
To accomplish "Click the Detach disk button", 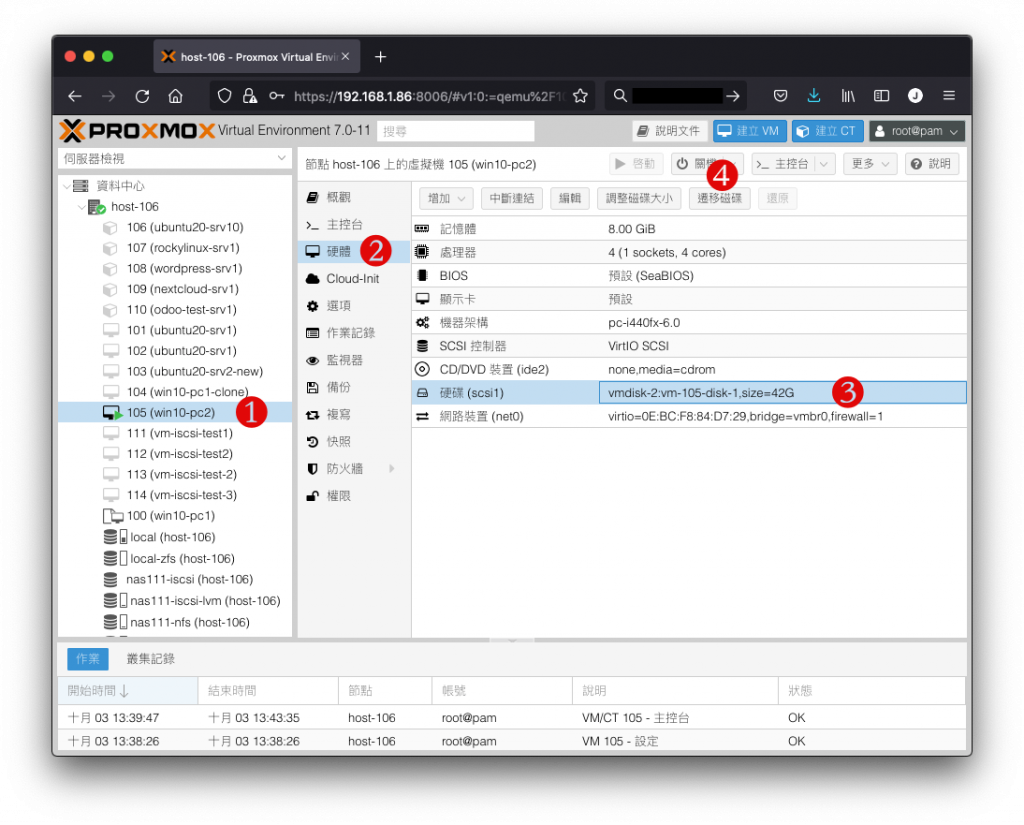I will pyautogui.click(x=512, y=199).
